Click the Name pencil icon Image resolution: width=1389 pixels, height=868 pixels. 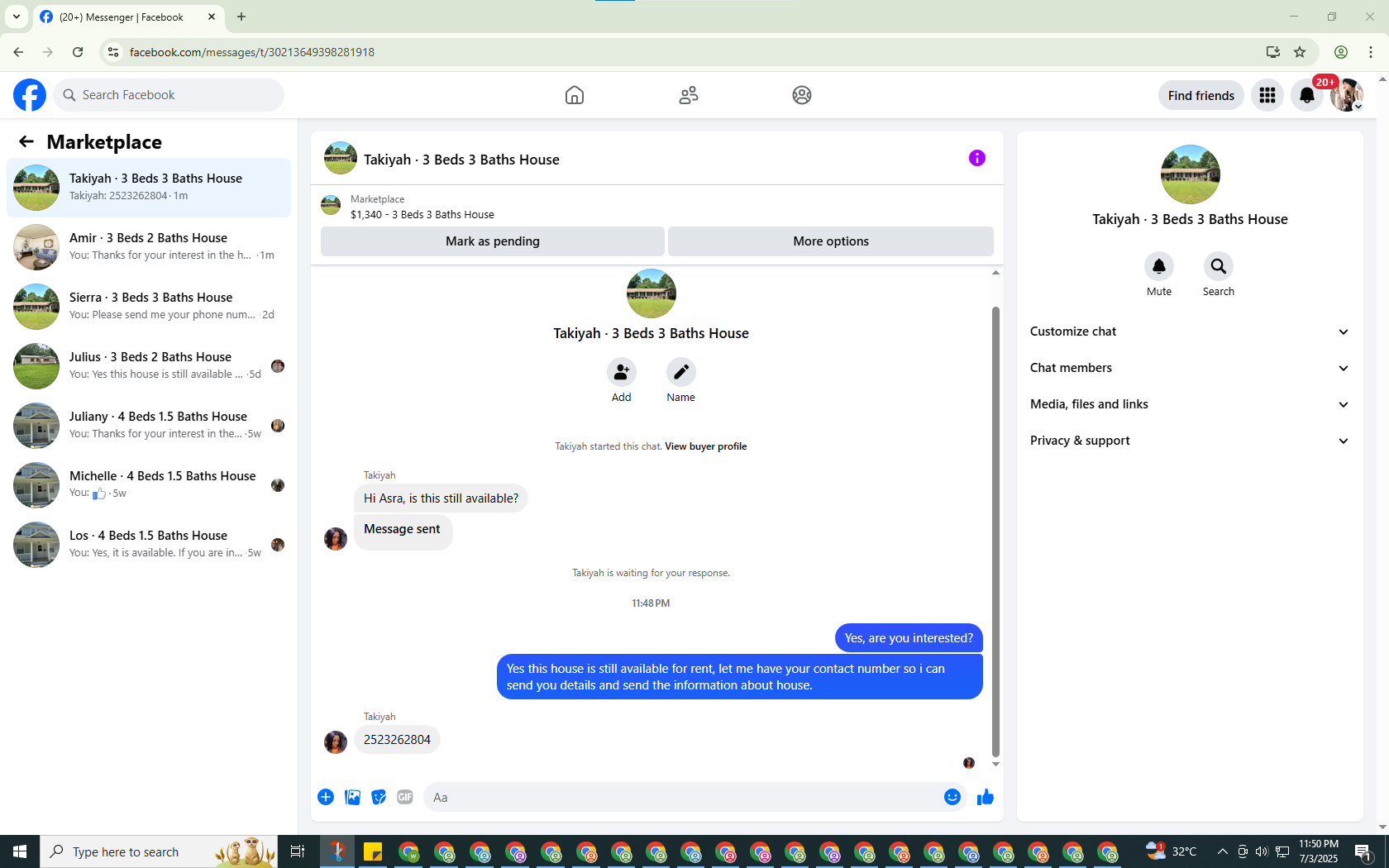(681, 372)
